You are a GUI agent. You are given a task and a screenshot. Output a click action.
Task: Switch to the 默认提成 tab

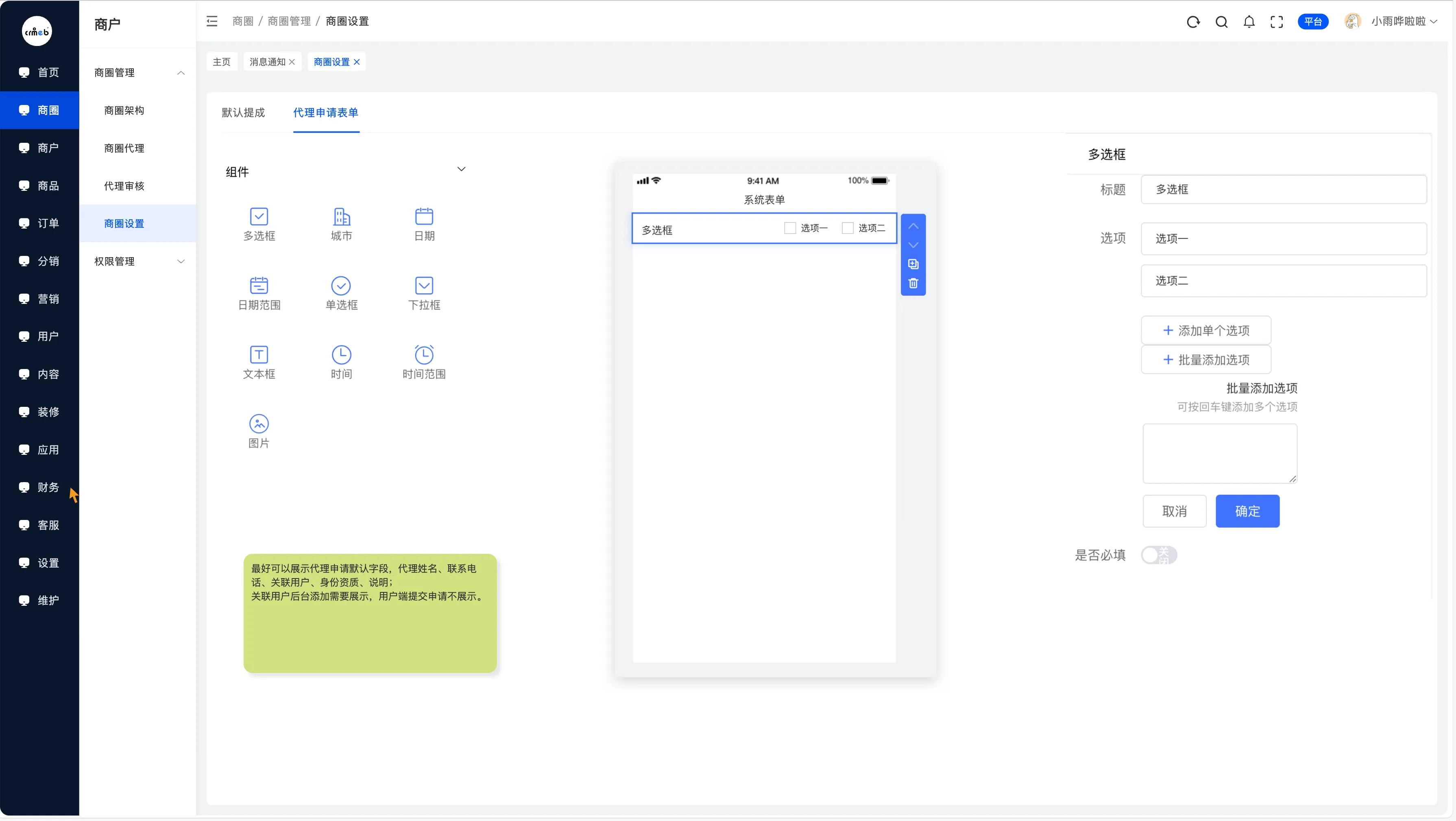(x=243, y=113)
